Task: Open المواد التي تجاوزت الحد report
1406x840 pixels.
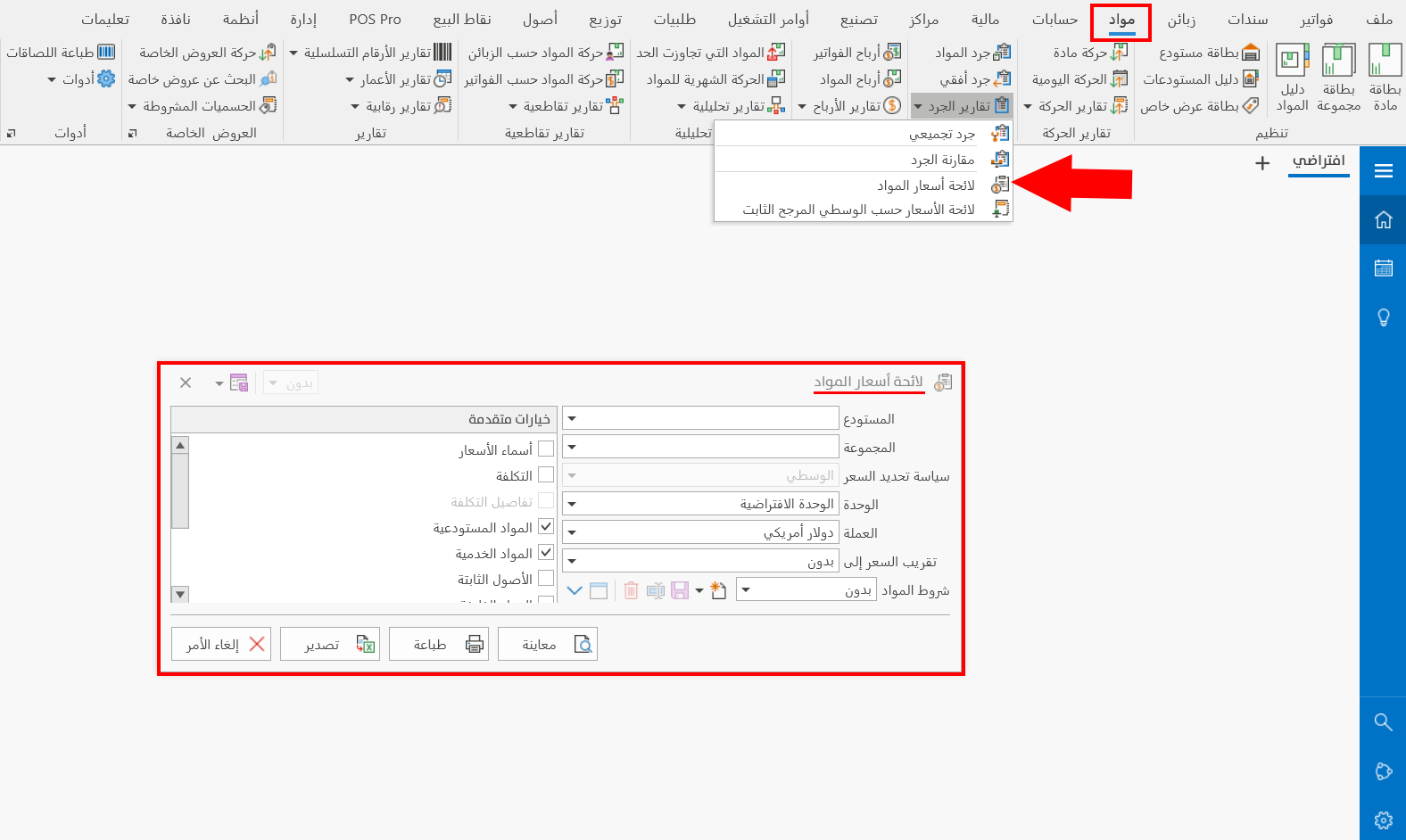Action: click(x=711, y=53)
